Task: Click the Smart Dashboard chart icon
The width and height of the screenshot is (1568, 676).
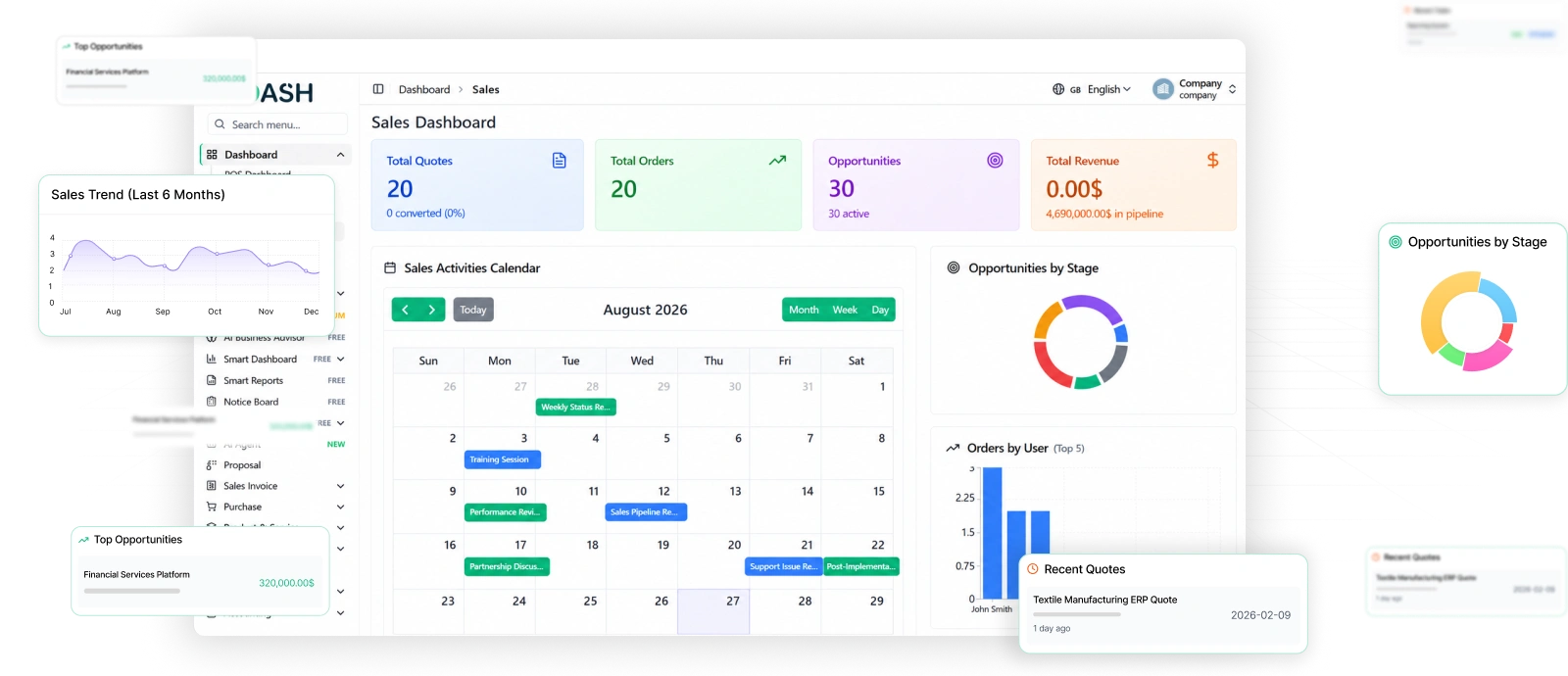Action: 211,360
